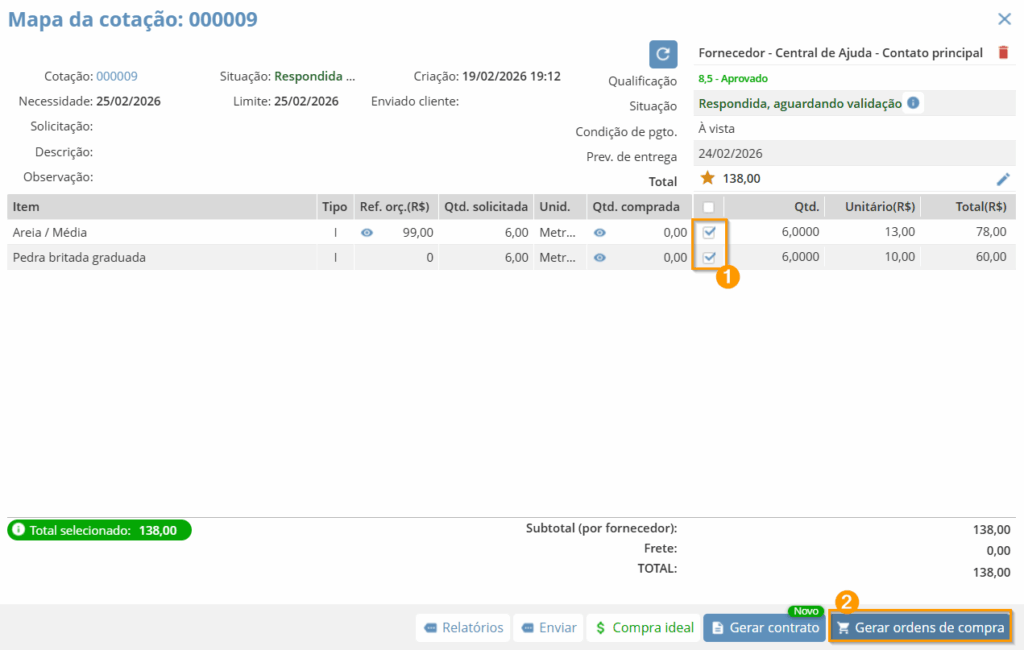Image resolution: width=1024 pixels, height=650 pixels.
Task: Open quotation link 000009
Action: click(117, 76)
